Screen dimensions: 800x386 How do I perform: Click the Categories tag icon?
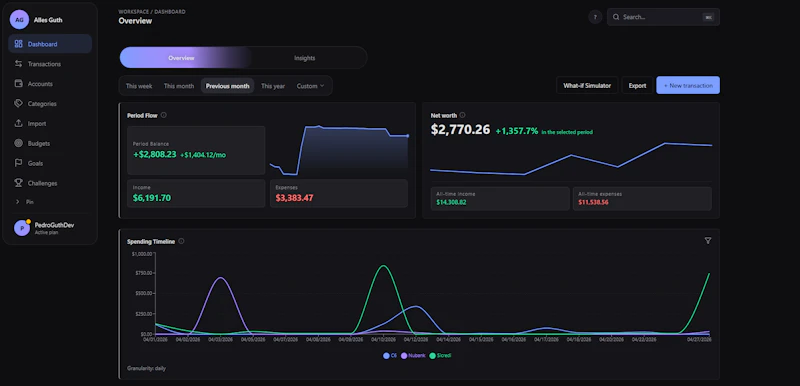(18, 104)
